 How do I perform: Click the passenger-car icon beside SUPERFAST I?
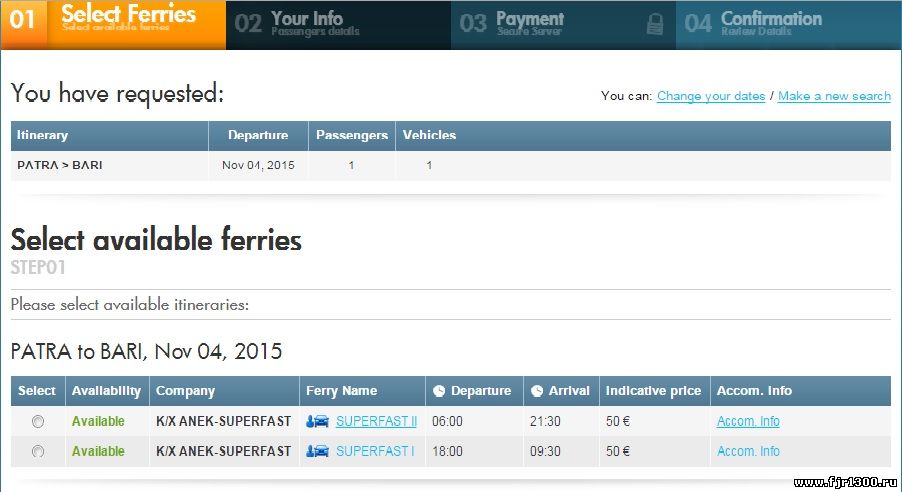click(x=317, y=451)
